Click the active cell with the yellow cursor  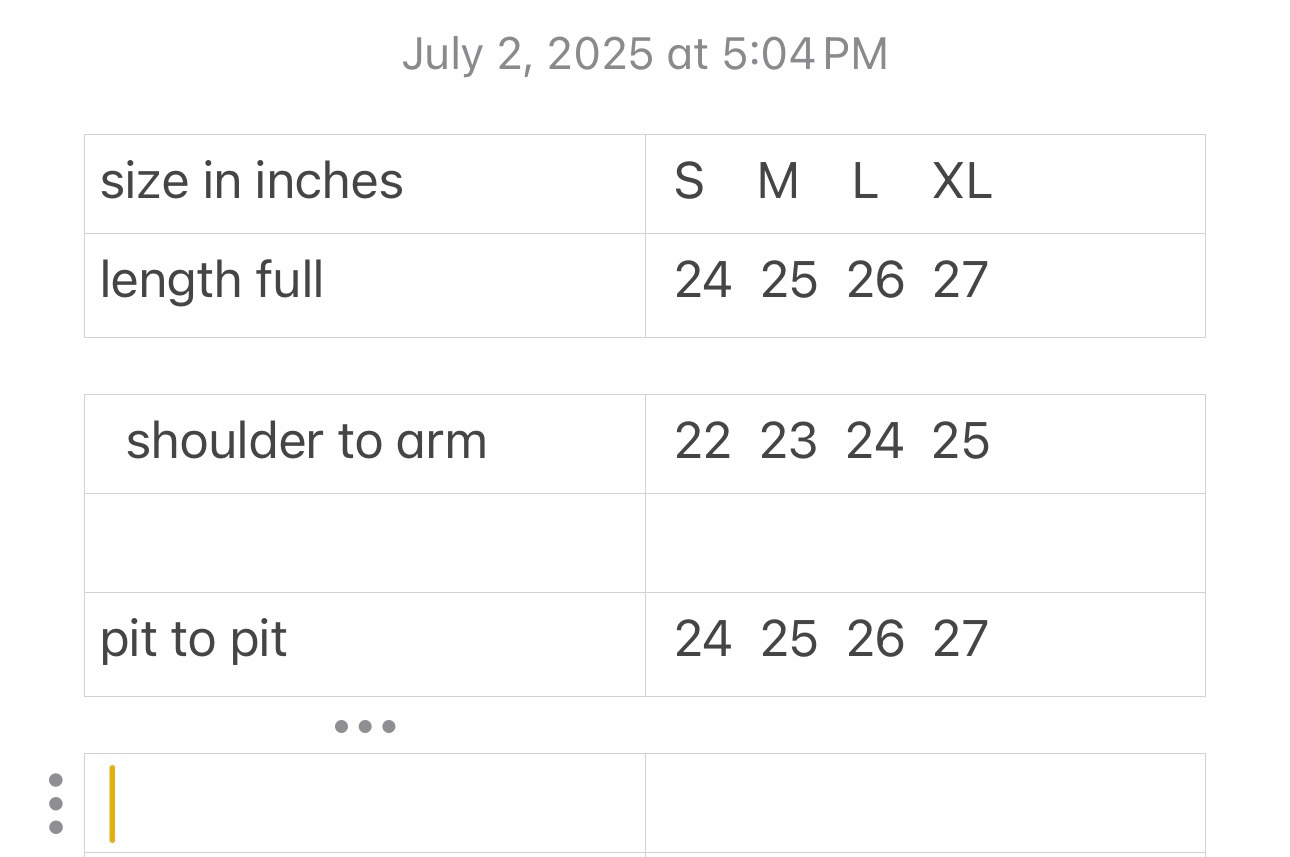(x=364, y=803)
